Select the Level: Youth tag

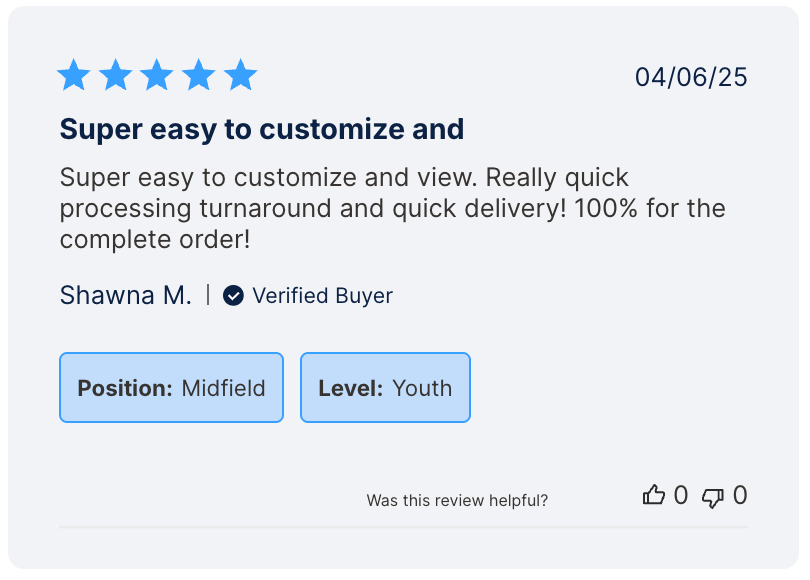coord(385,388)
